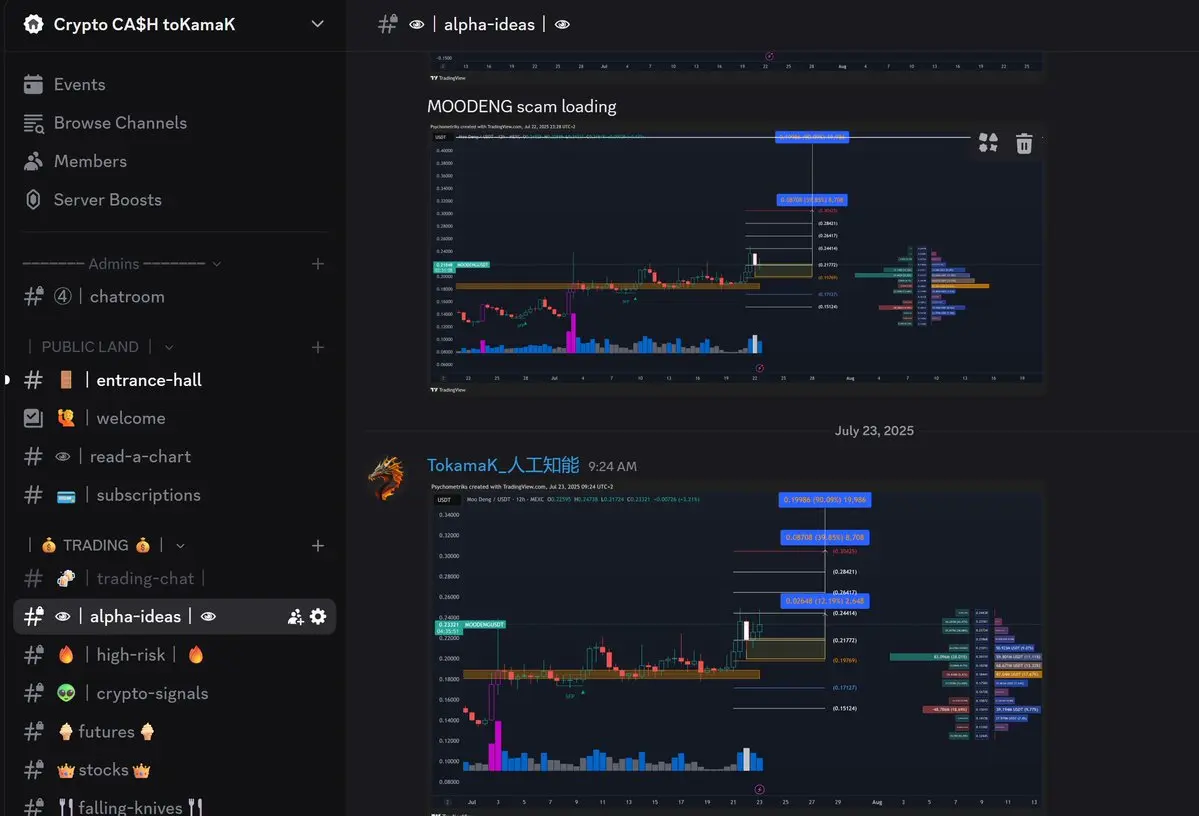The width and height of the screenshot is (1199, 816).
Task: Click the Events calendar icon
Action: (33, 84)
